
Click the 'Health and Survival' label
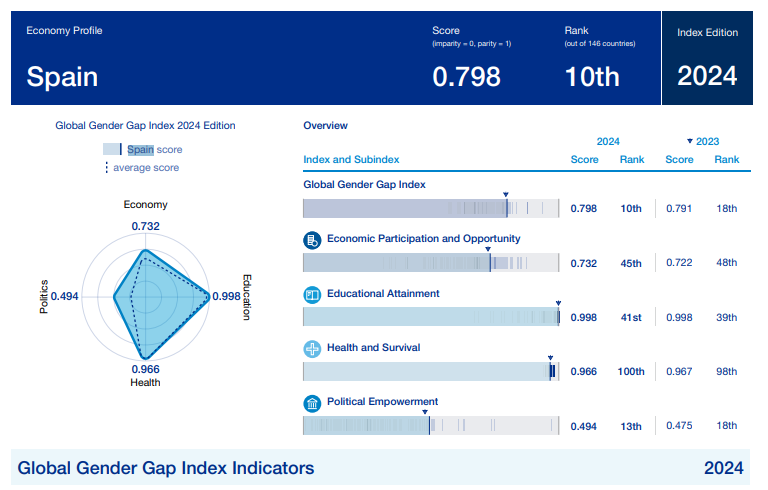coord(374,347)
